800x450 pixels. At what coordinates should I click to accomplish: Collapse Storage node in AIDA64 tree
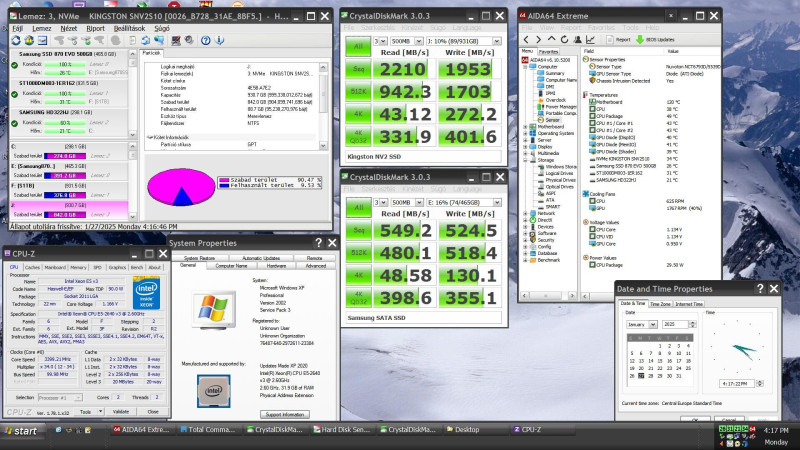pyautogui.click(x=525, y=160)
